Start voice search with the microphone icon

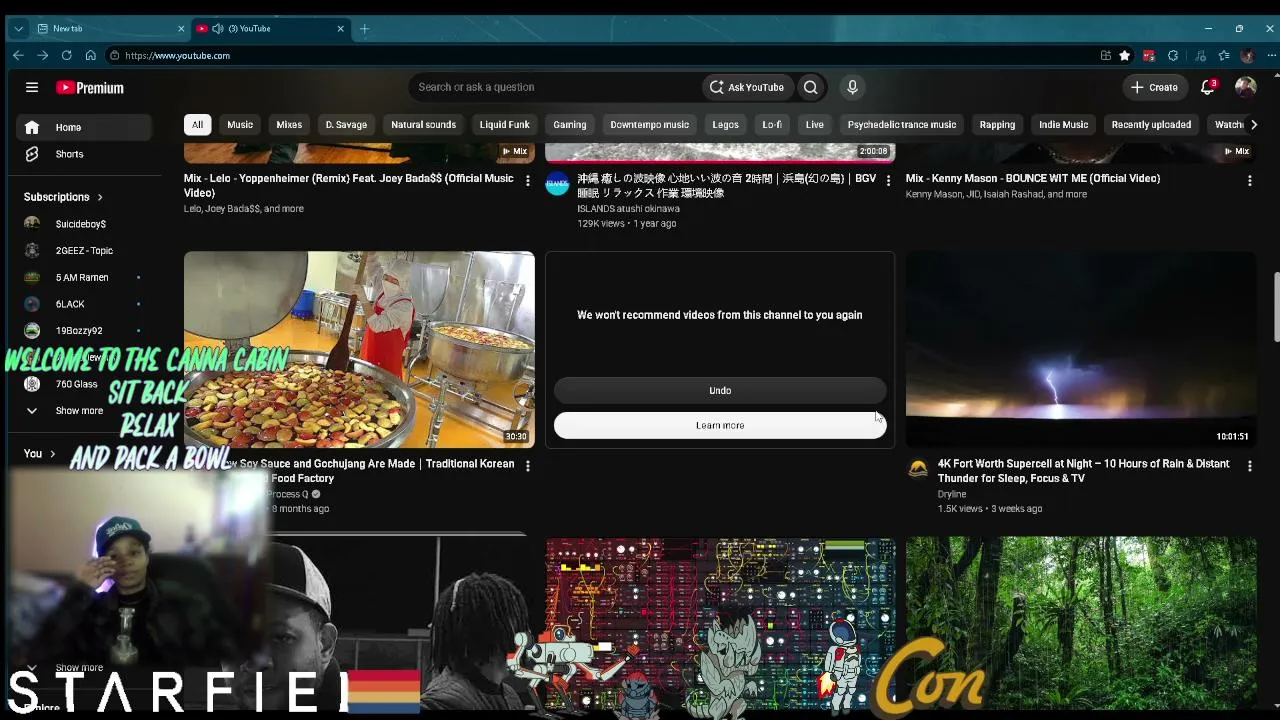click(x=852, y=87)
